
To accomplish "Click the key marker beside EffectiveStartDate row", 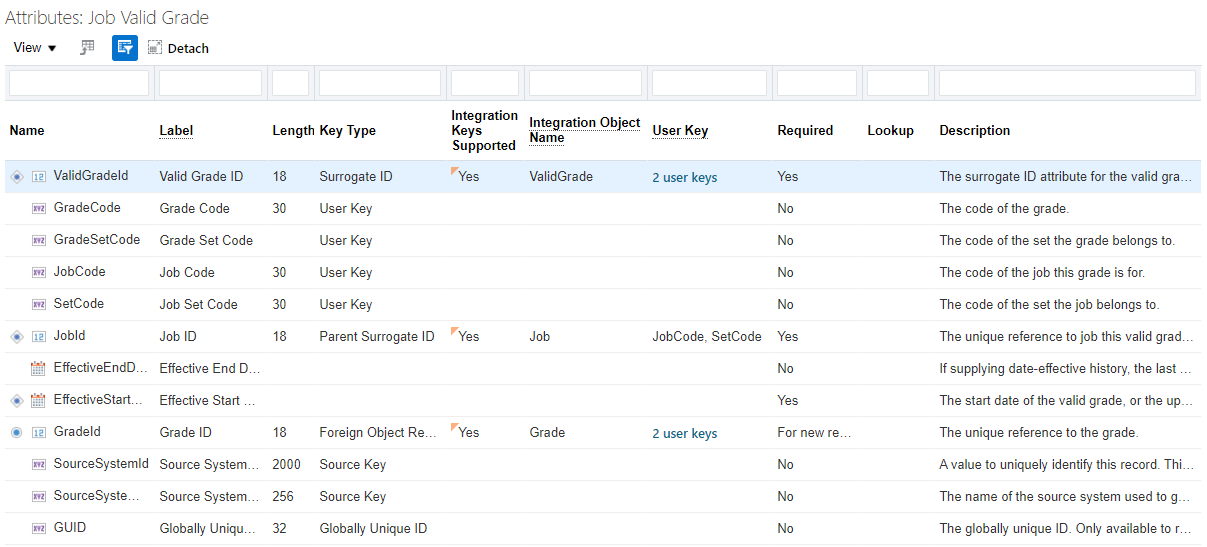I will tap(16, 401).
